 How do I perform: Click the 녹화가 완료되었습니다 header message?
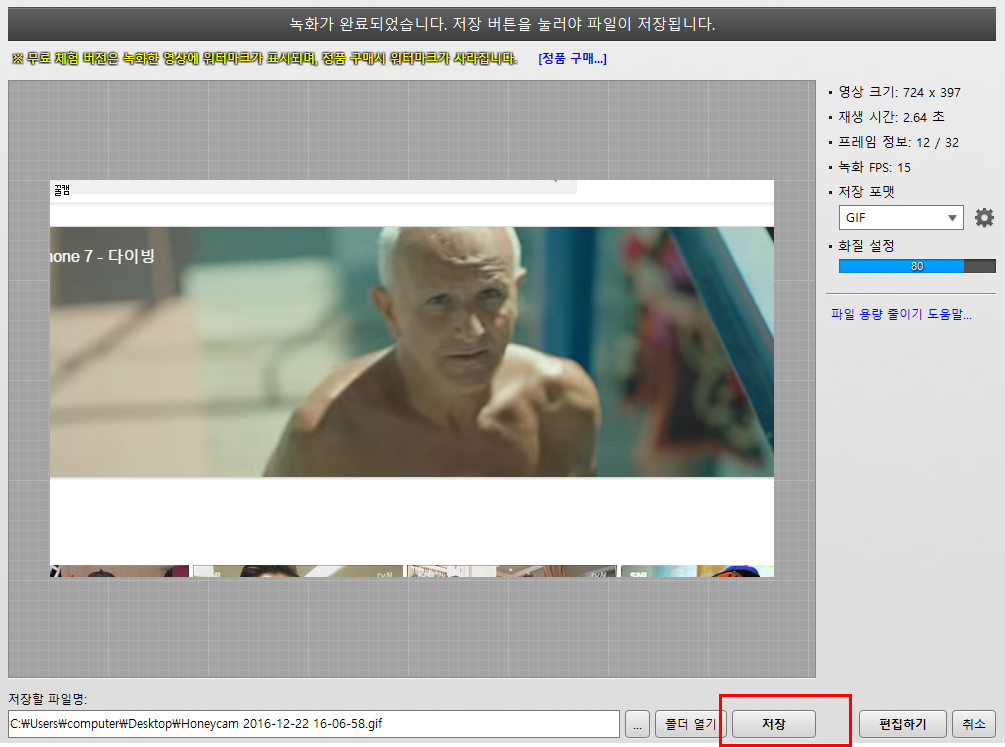point(502,24)
